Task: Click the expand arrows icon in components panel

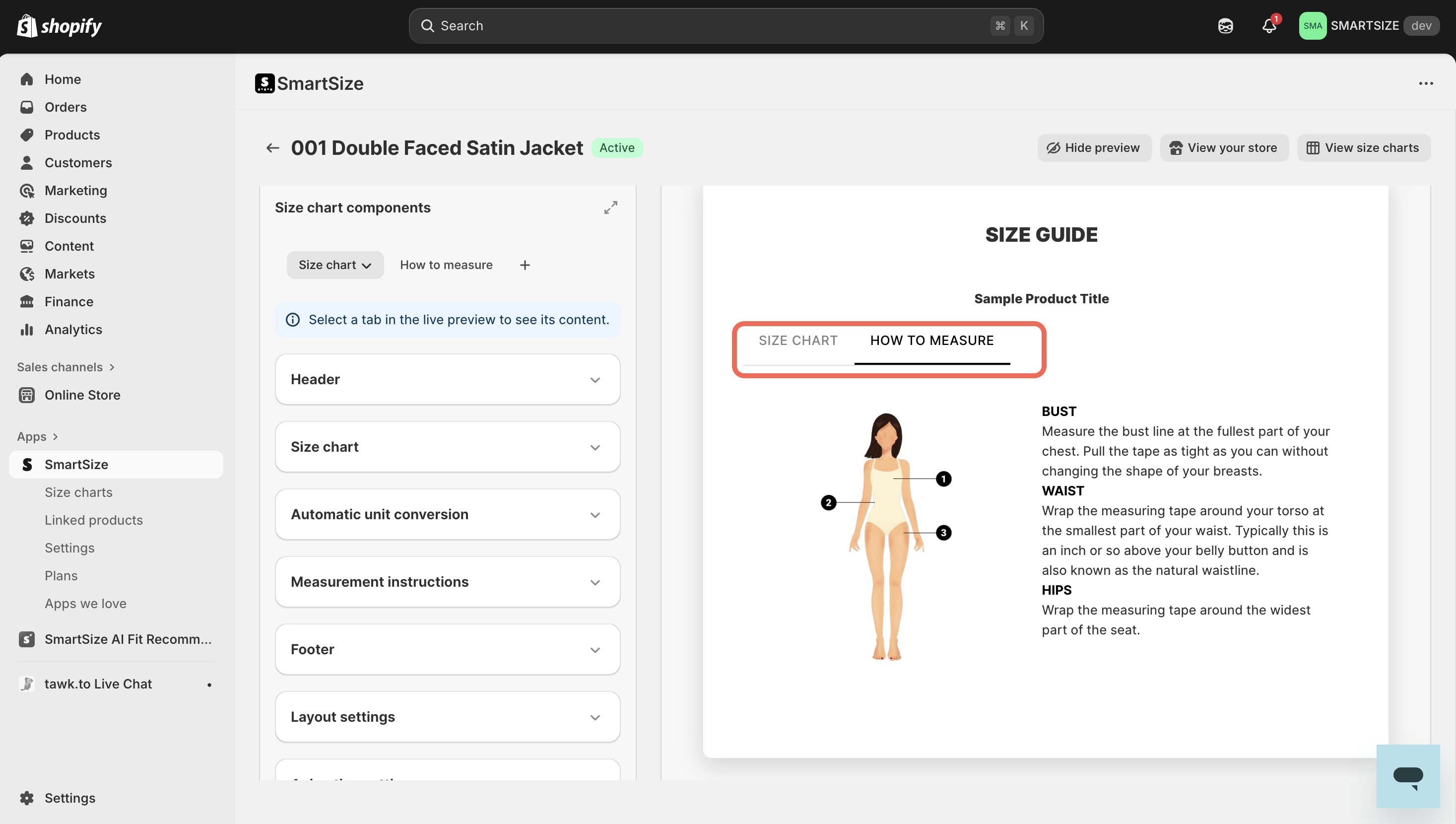Action: [x=610, y=207]
